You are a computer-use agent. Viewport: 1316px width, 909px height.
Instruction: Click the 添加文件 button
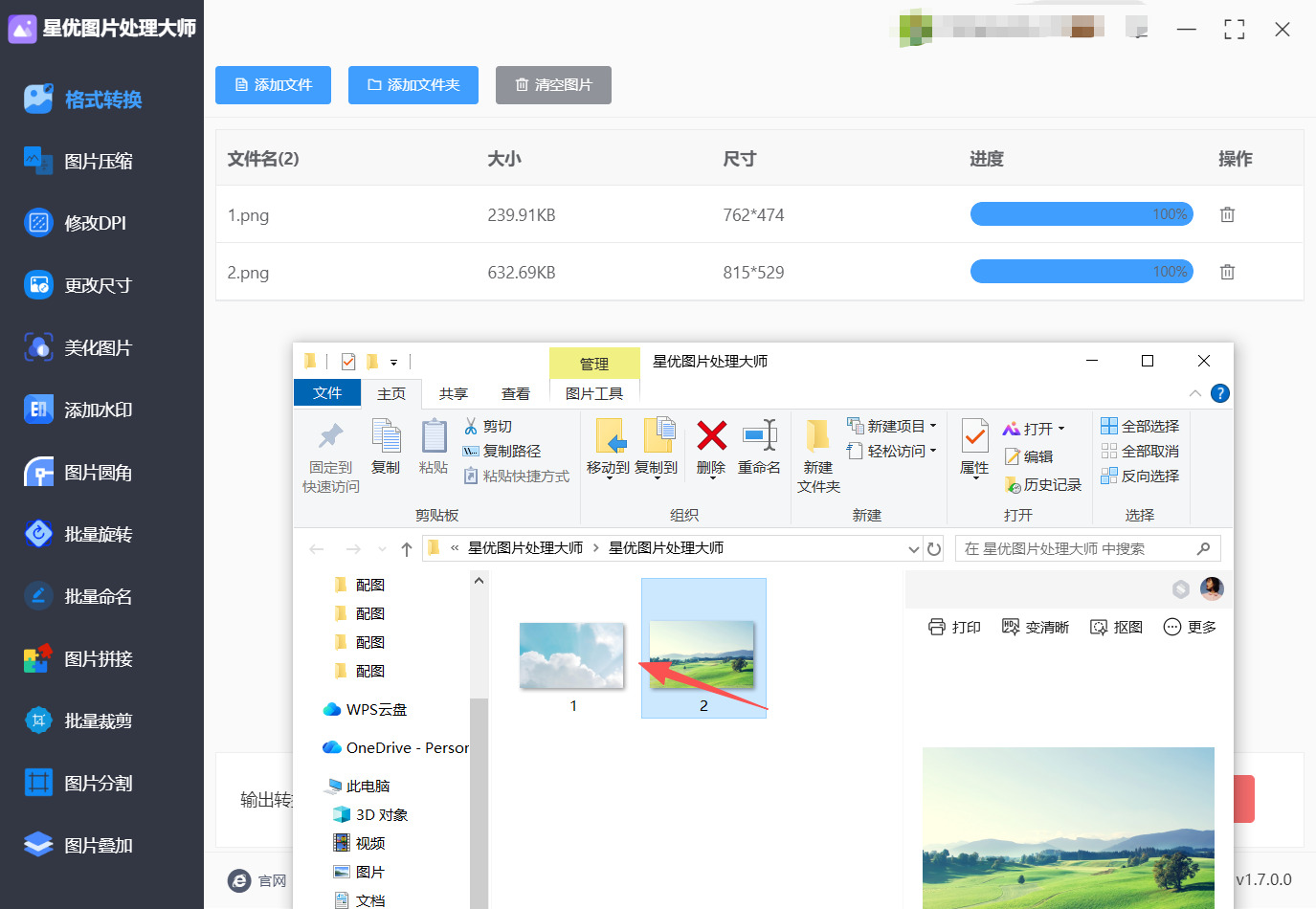click(x=273, y=85)
